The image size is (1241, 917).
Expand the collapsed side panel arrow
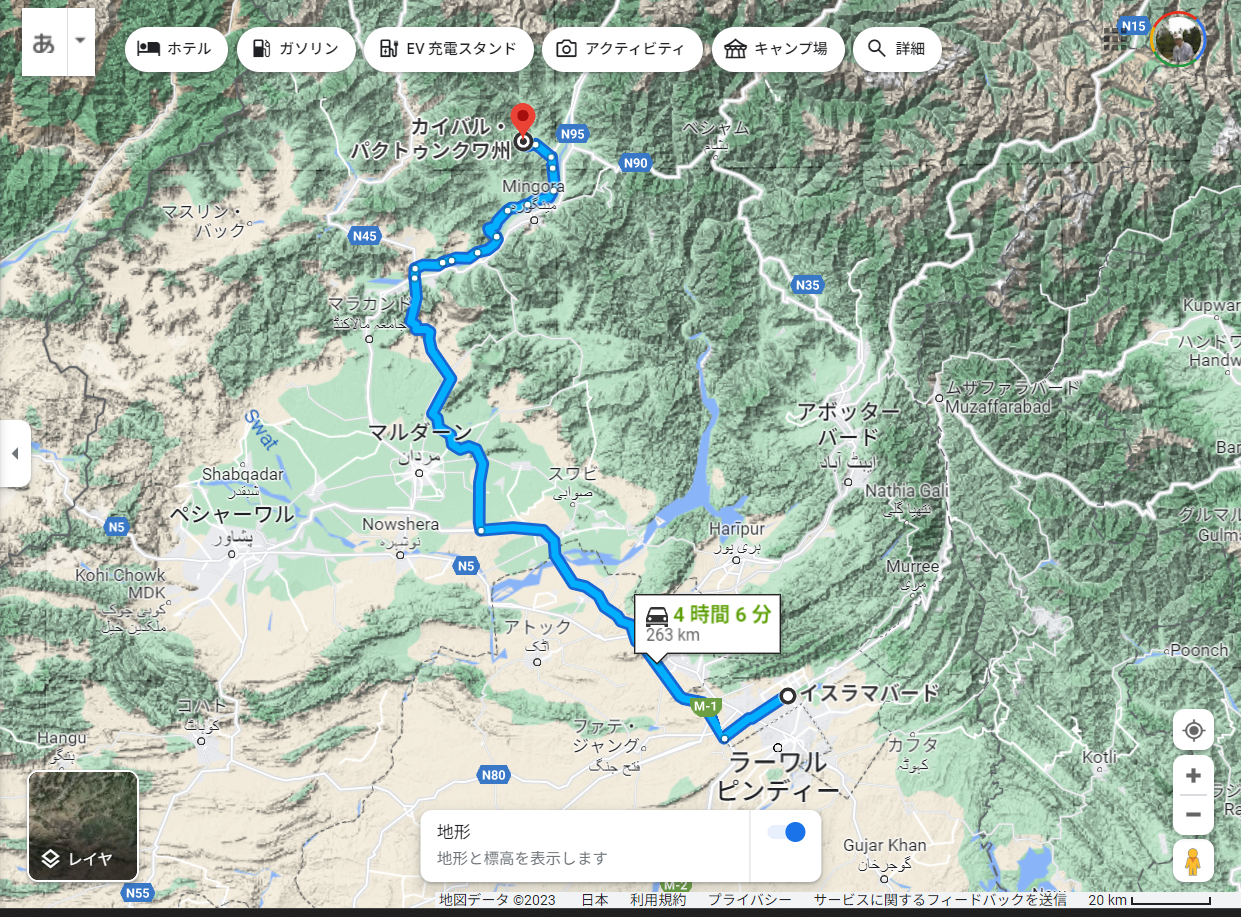point(15,453)
